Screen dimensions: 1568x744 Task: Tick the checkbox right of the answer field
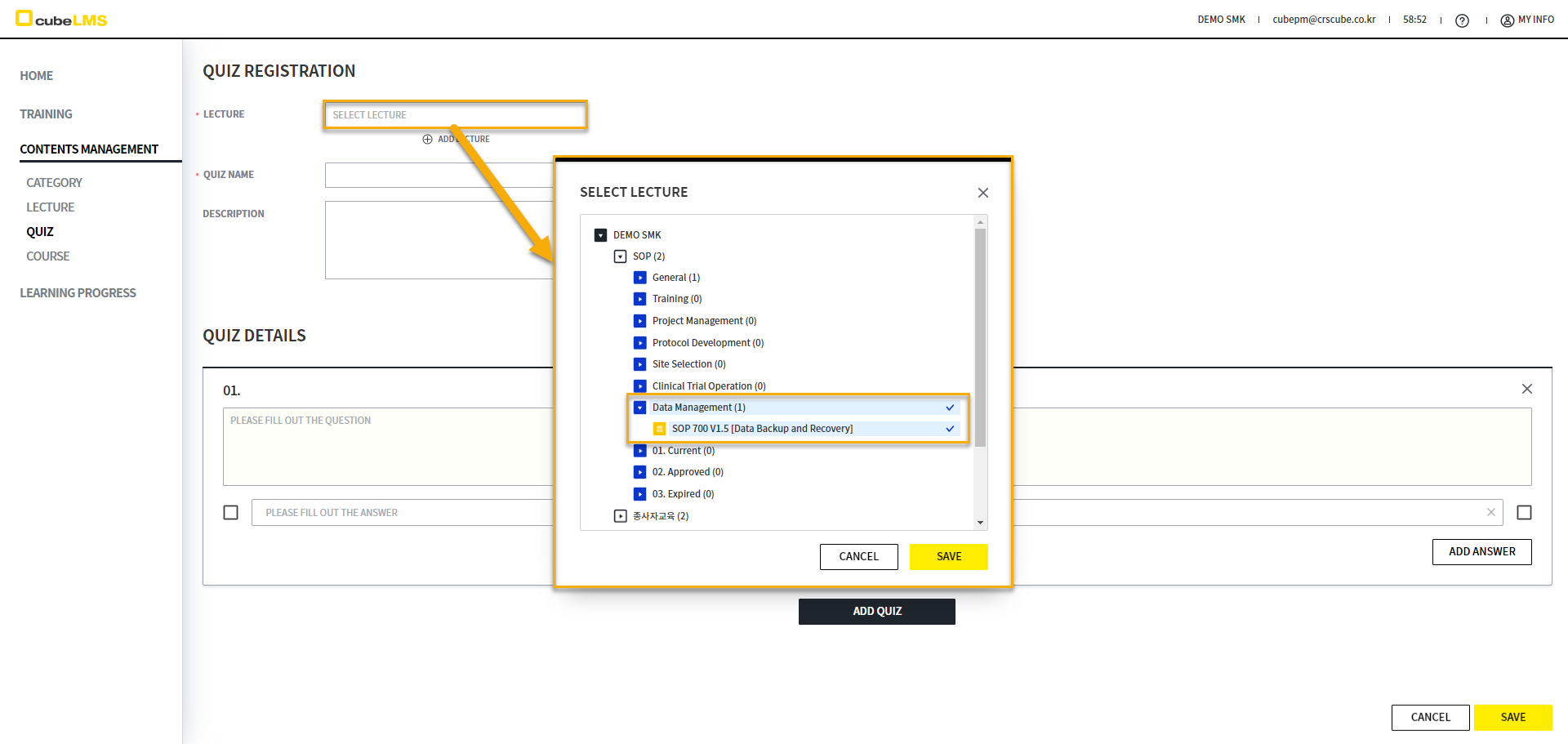coord(1523,512)
